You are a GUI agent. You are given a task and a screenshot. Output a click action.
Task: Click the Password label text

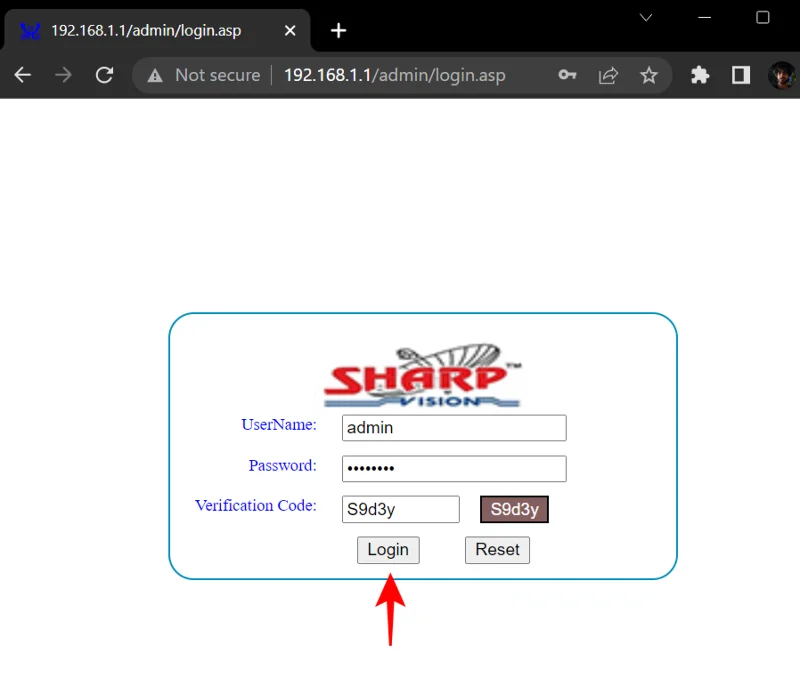click(x=282, y=465)
